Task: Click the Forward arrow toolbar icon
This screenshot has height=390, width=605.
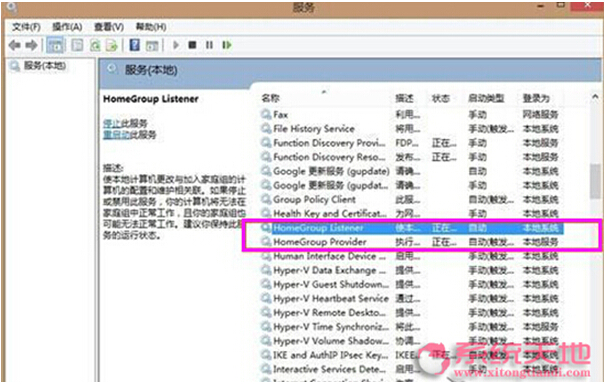Action: pos(31,46)
